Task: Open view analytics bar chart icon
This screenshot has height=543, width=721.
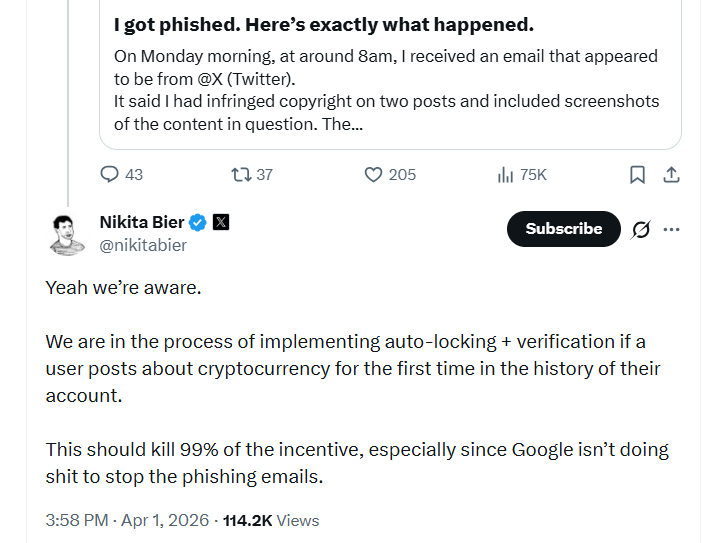Action: click(x=505, y=175)
